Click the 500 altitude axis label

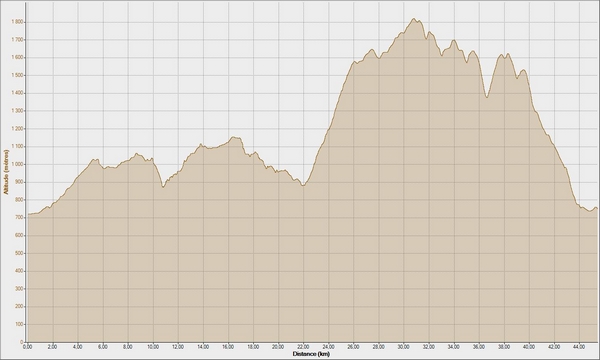tap(20, 253)
